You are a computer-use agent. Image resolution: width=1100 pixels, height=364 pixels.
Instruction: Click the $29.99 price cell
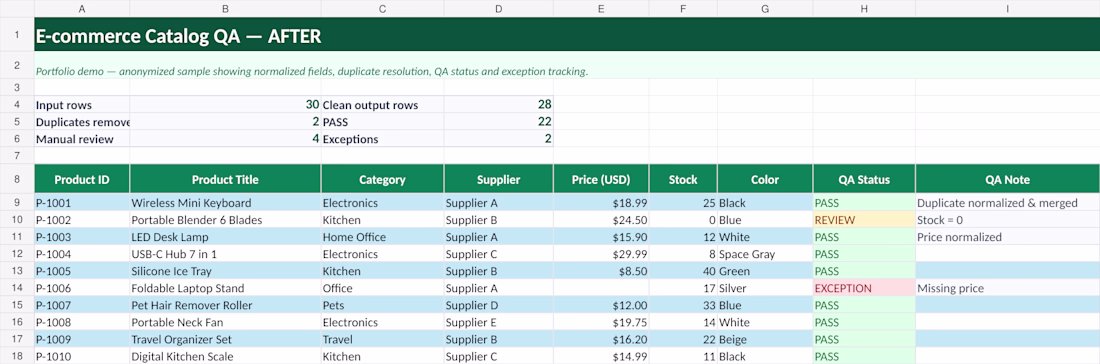point(601,254)
